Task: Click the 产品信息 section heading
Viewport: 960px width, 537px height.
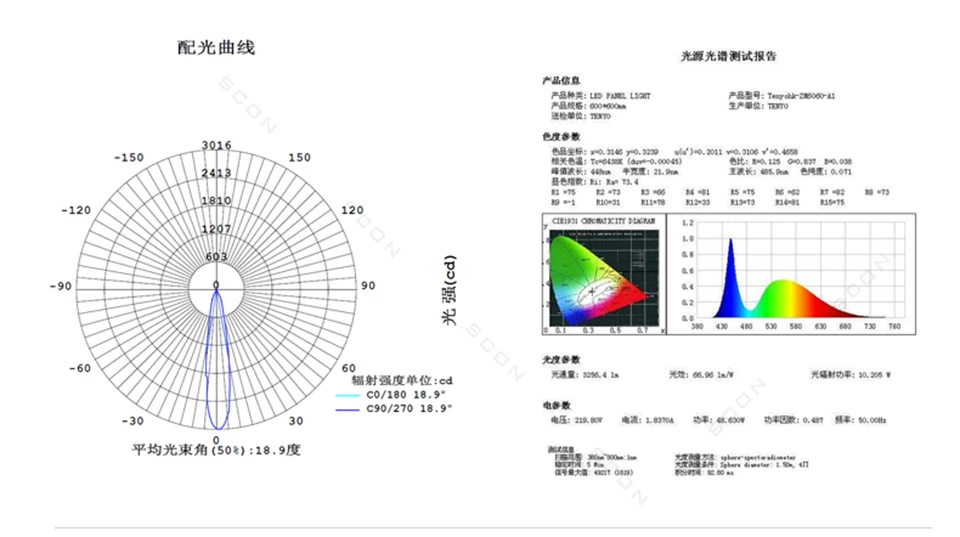Action: (x=561, y=80)
